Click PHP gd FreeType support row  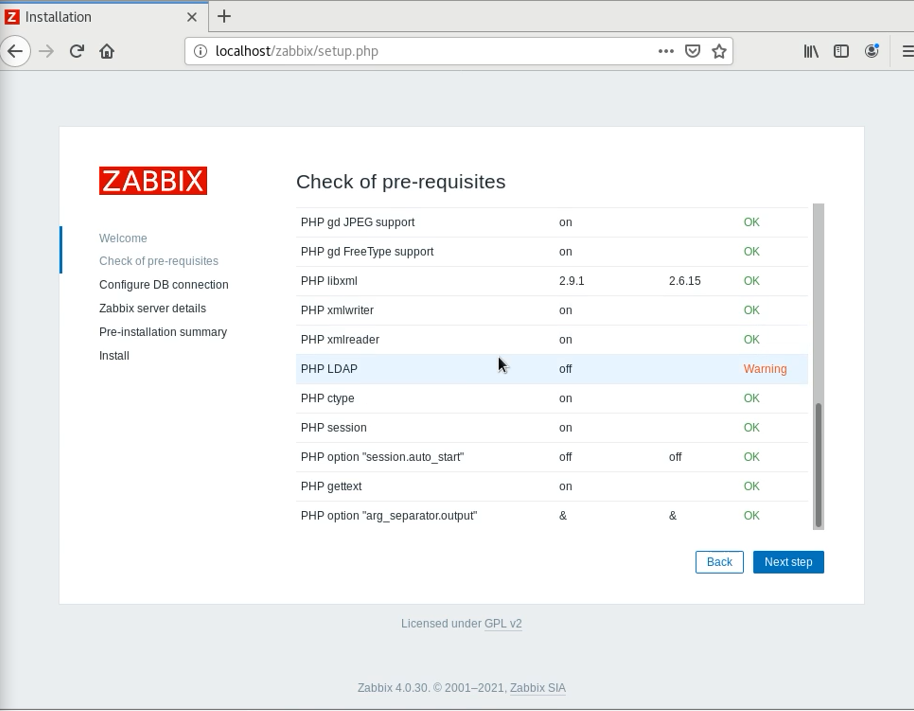click(x=552, y=252)
